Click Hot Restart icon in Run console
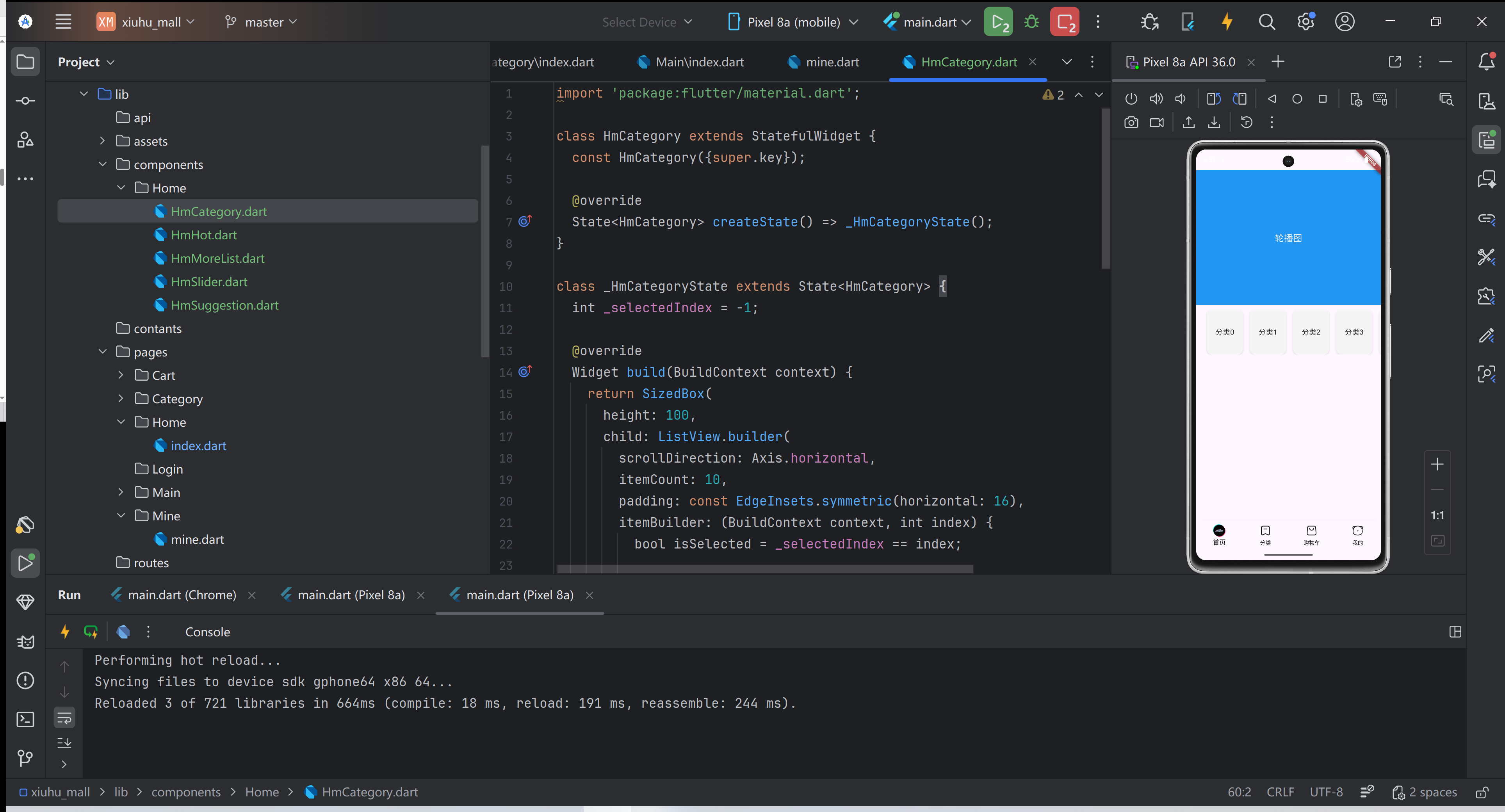This screenshot has width=1505, height=812. 91,632
